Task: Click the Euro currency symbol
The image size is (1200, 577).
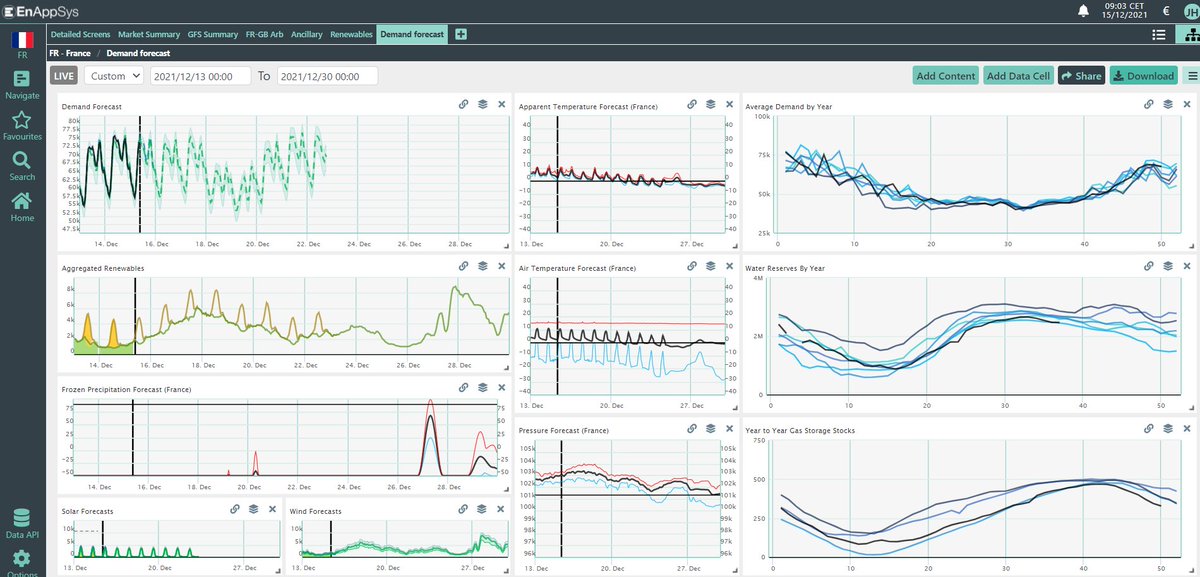Action: 1166,11
